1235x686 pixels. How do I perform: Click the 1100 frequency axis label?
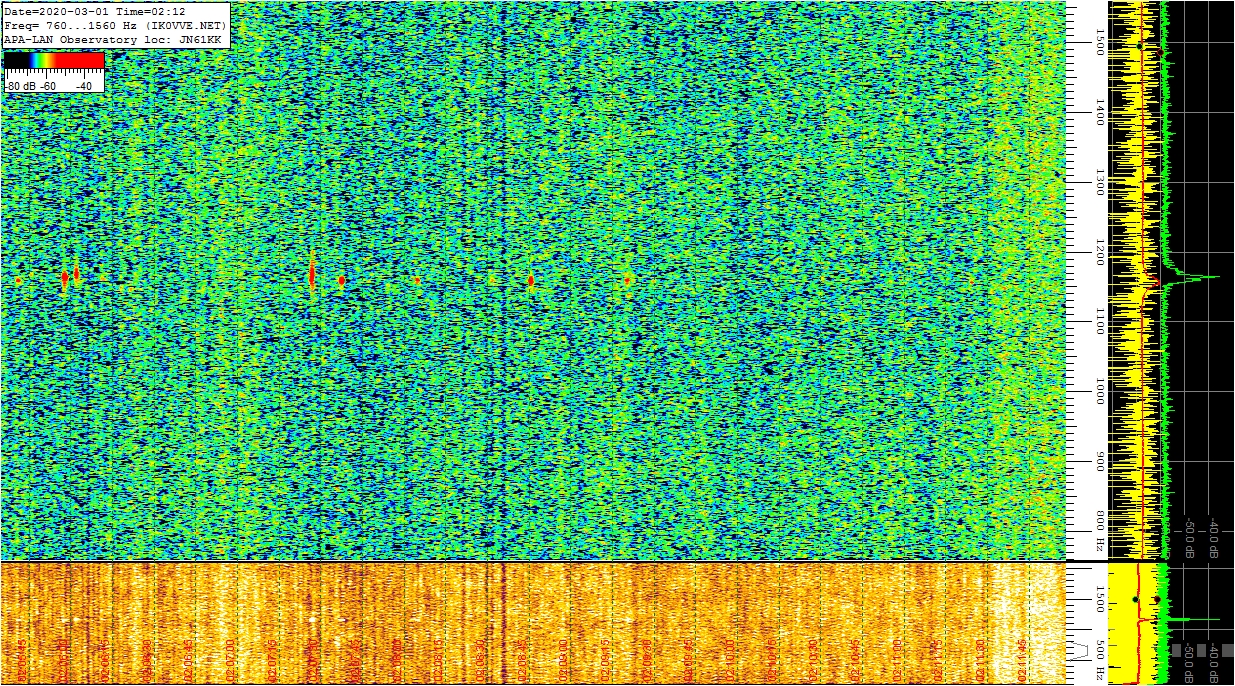1100,322
